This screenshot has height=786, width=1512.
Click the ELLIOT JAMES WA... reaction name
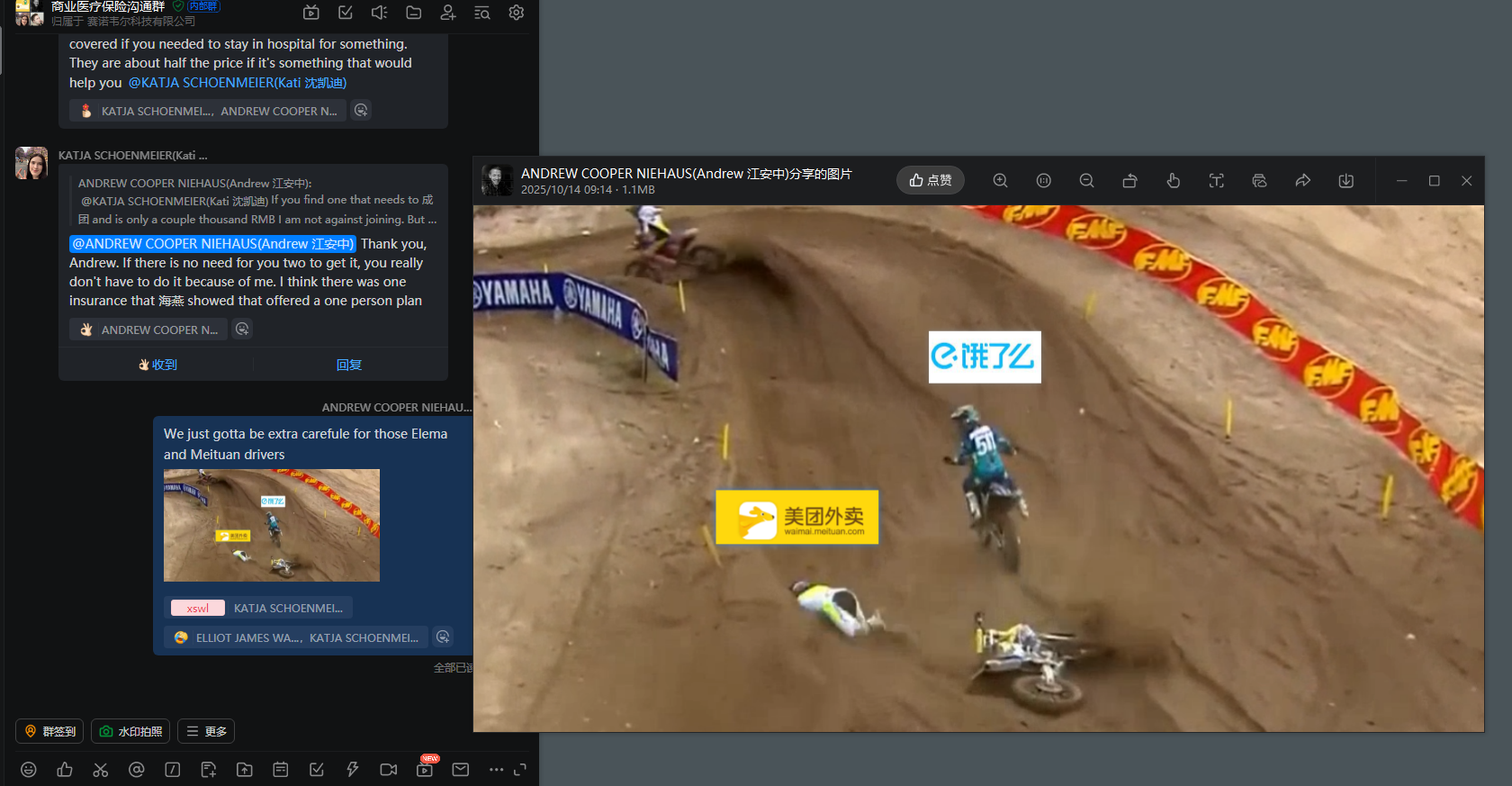249,637
